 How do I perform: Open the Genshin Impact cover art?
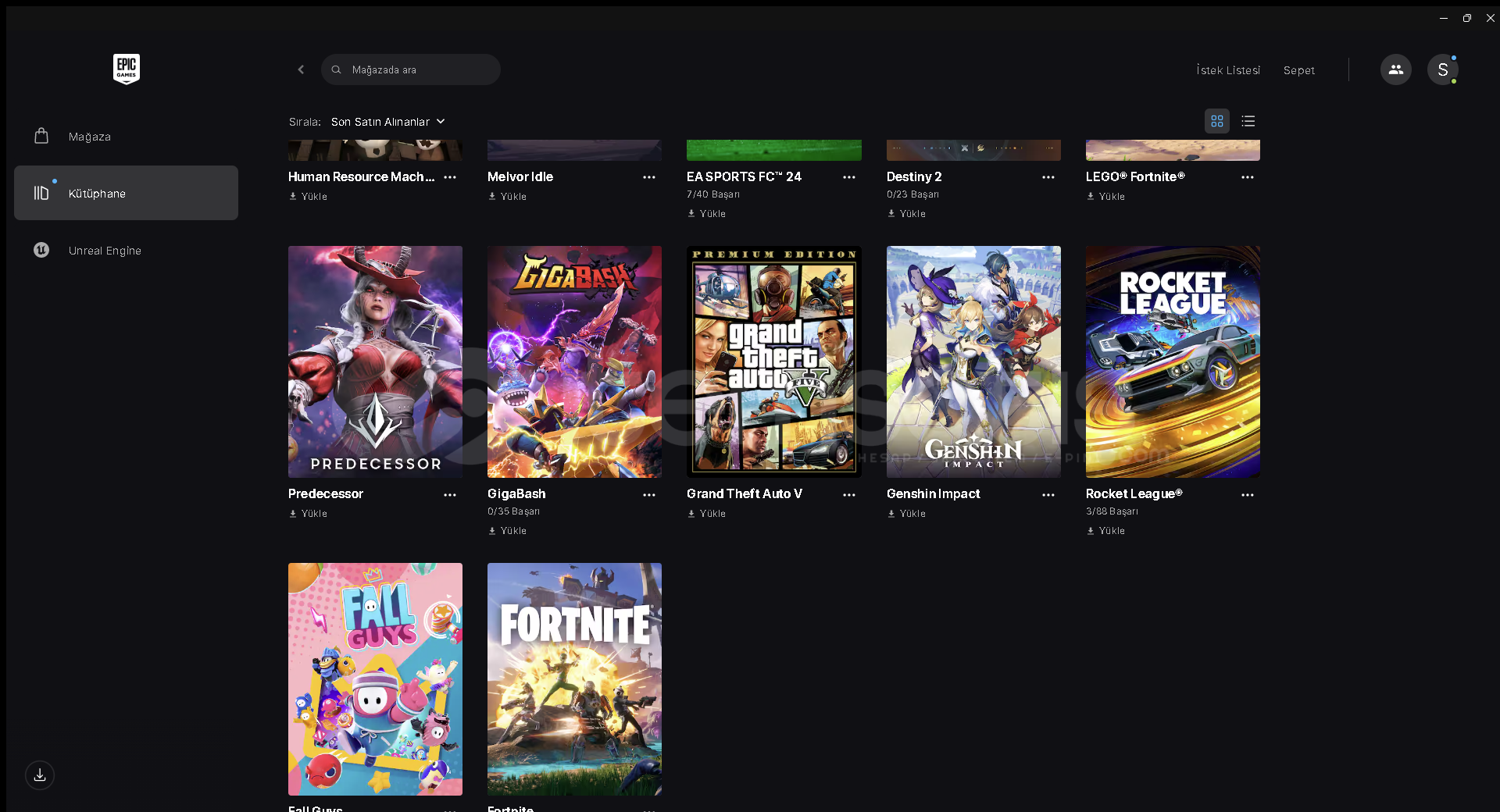tap(973, 361)
